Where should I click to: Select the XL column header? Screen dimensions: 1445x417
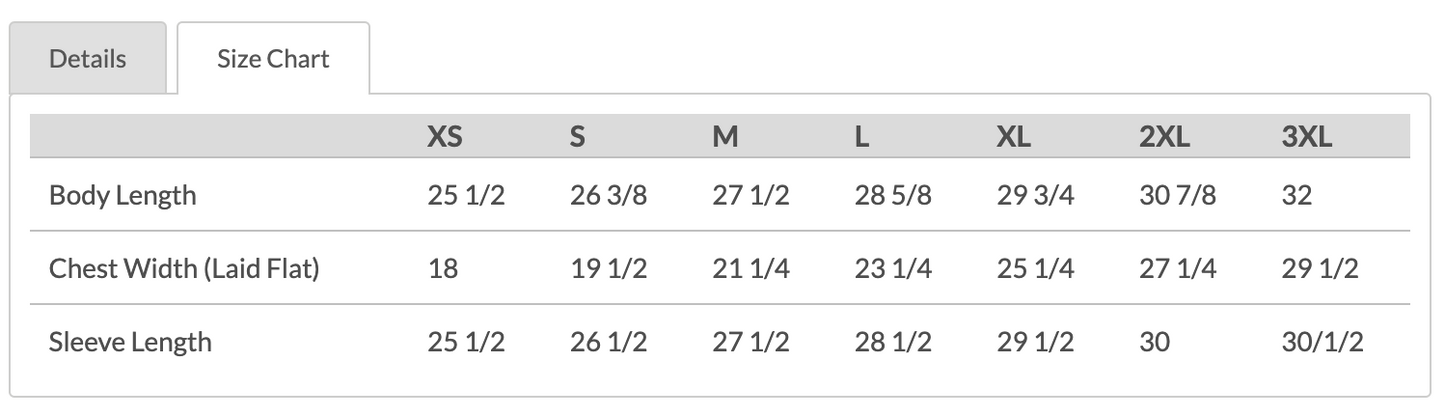(x=1013, y=137)
